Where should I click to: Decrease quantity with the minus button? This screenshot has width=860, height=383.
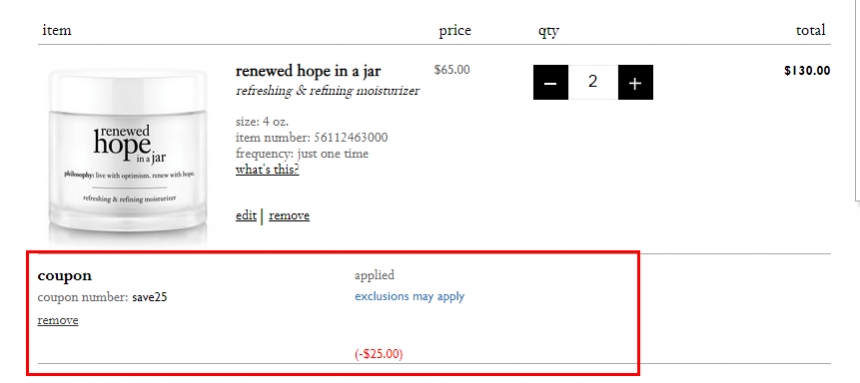550,82
